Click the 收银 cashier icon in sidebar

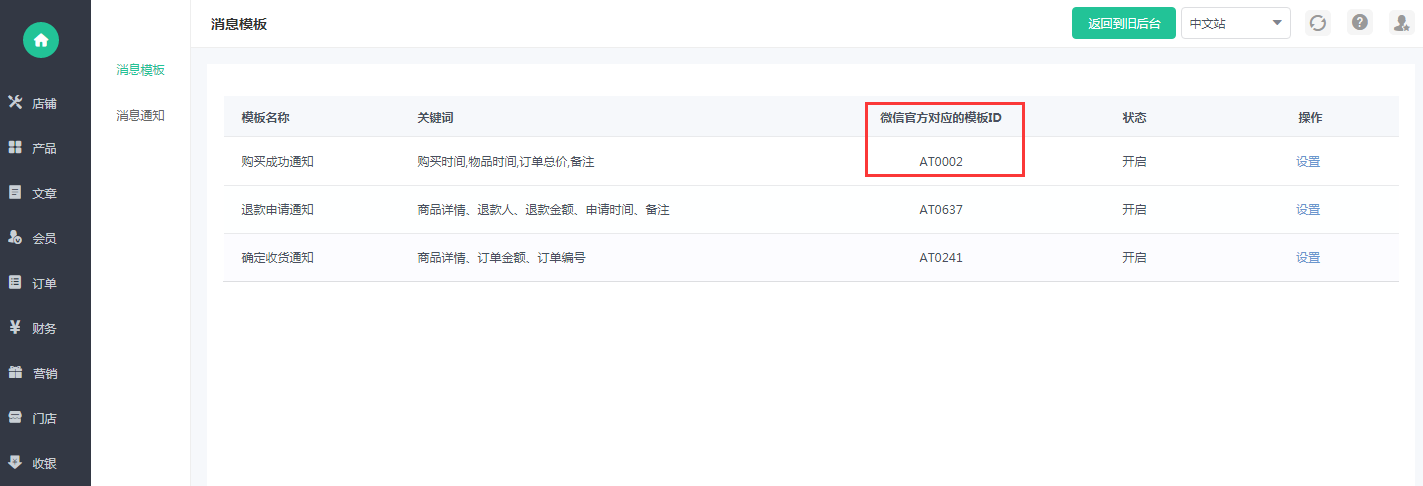click(15, 462)
